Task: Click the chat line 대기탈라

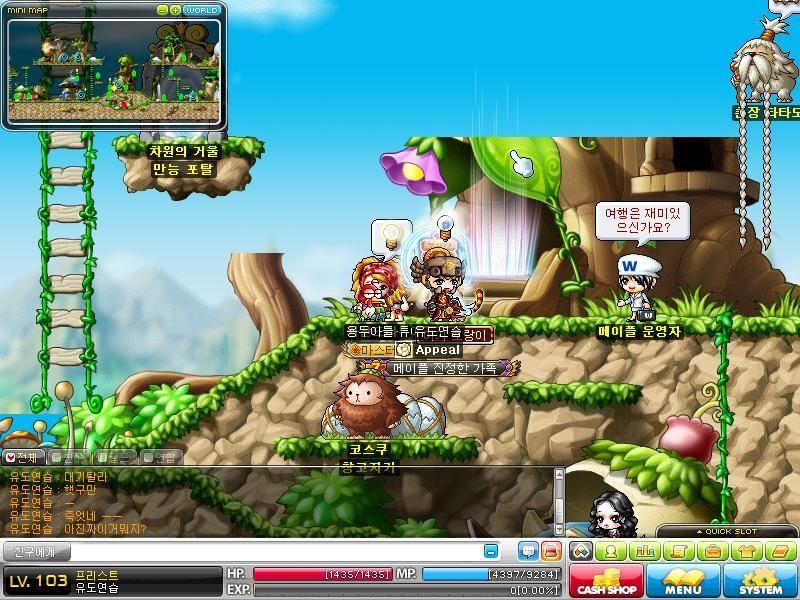Action: tap(59, 477)
